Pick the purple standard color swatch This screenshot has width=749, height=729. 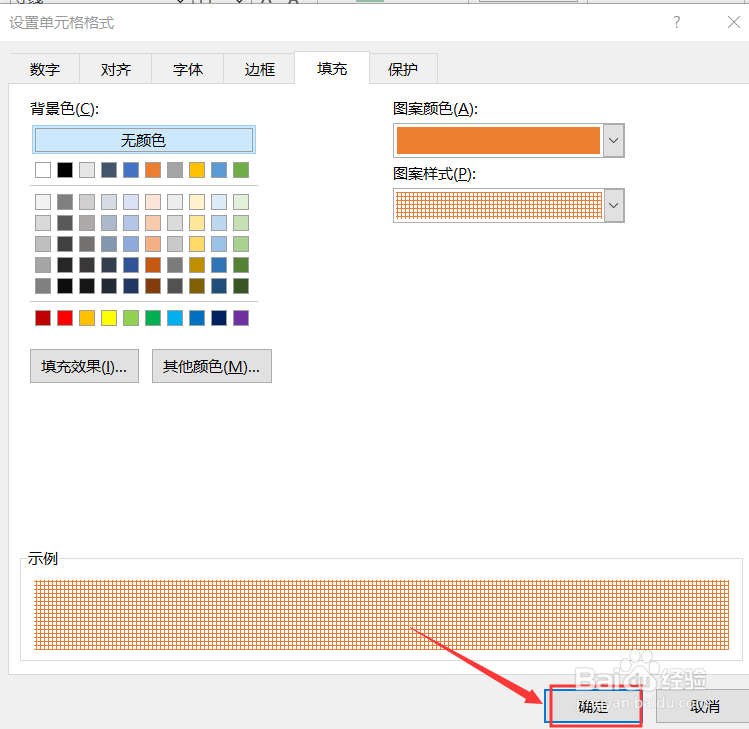pos(241,318)
